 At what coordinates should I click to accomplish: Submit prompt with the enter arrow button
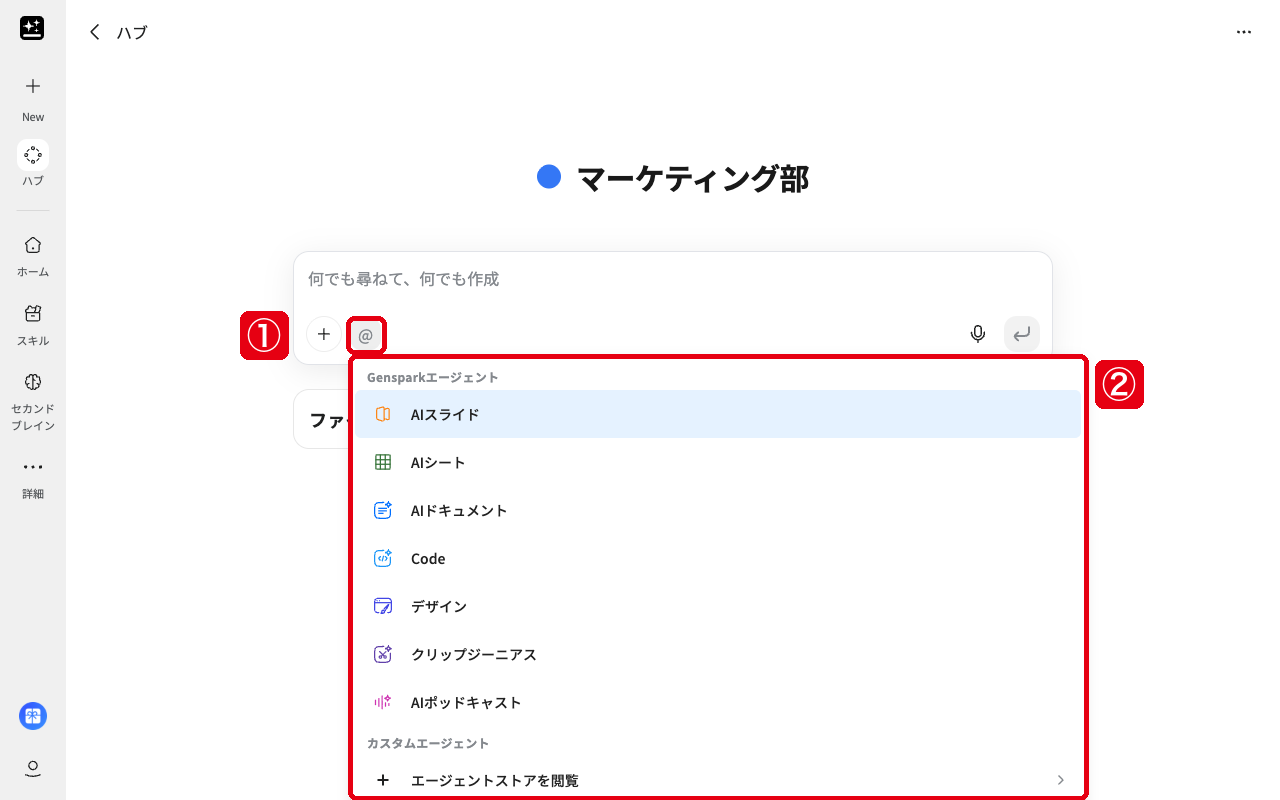1022,334
